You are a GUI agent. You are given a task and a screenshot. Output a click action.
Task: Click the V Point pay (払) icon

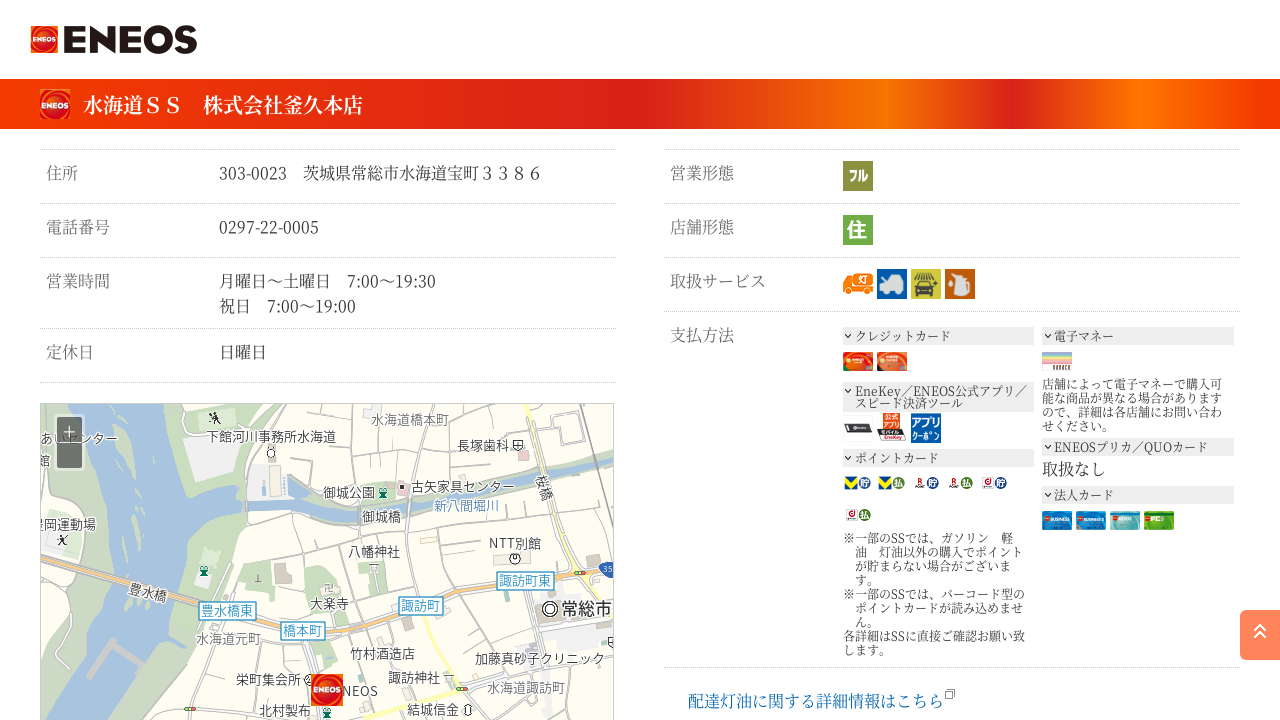pos(892,483)
